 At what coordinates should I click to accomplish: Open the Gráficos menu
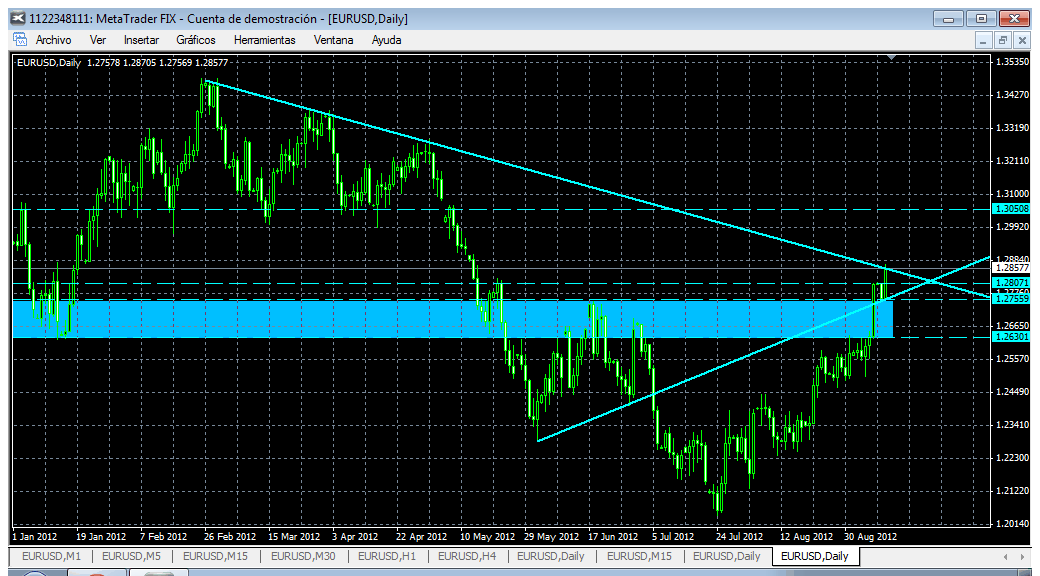[196, 40]
